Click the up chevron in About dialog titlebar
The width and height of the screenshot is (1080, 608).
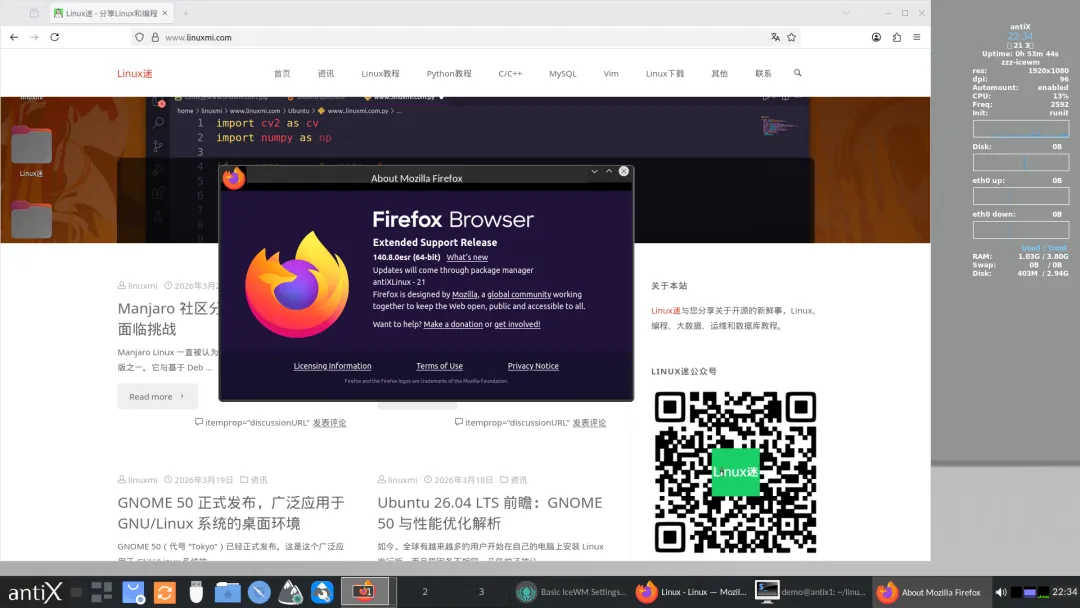(609, 171)
